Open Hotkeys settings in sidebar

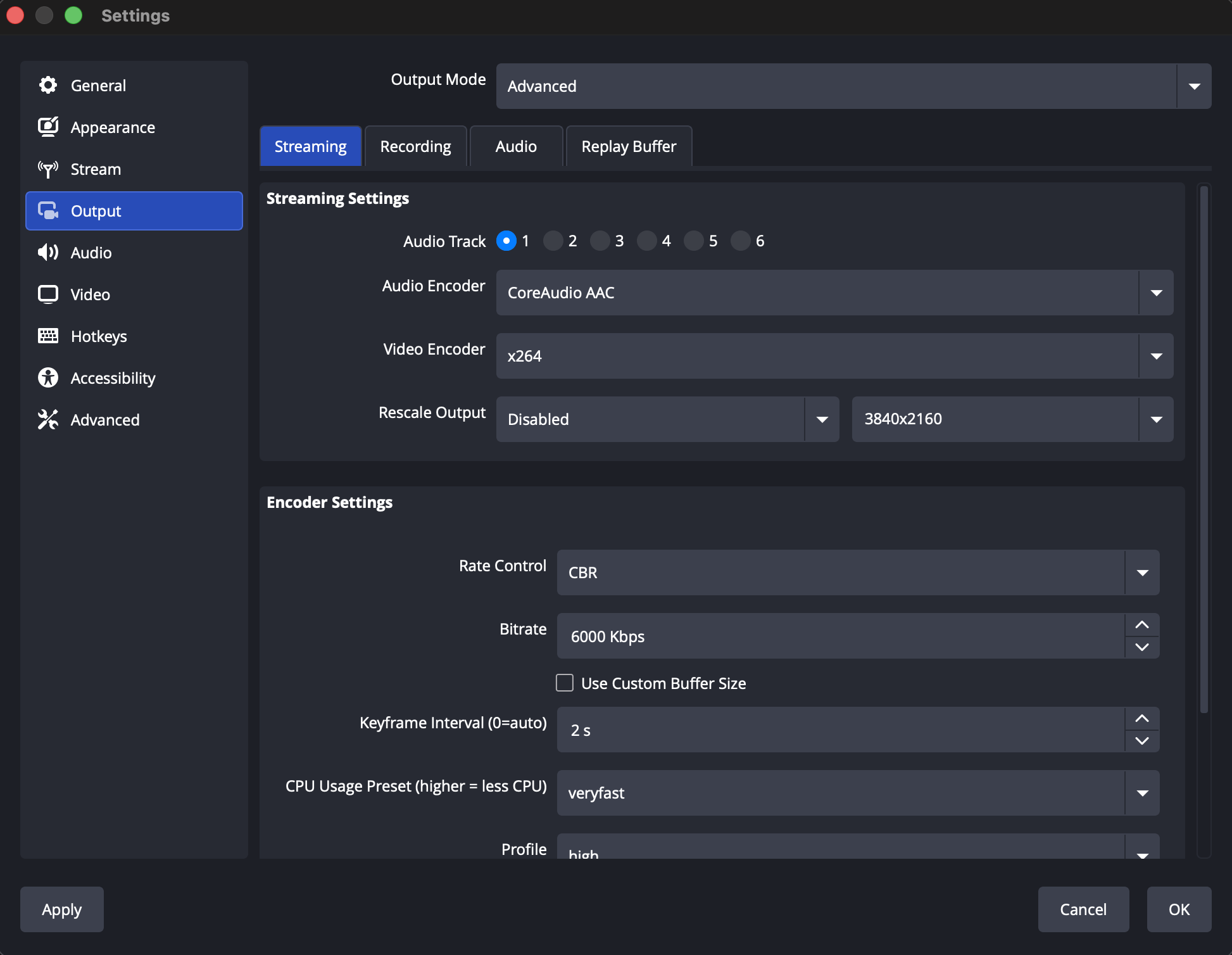point(134,336)
